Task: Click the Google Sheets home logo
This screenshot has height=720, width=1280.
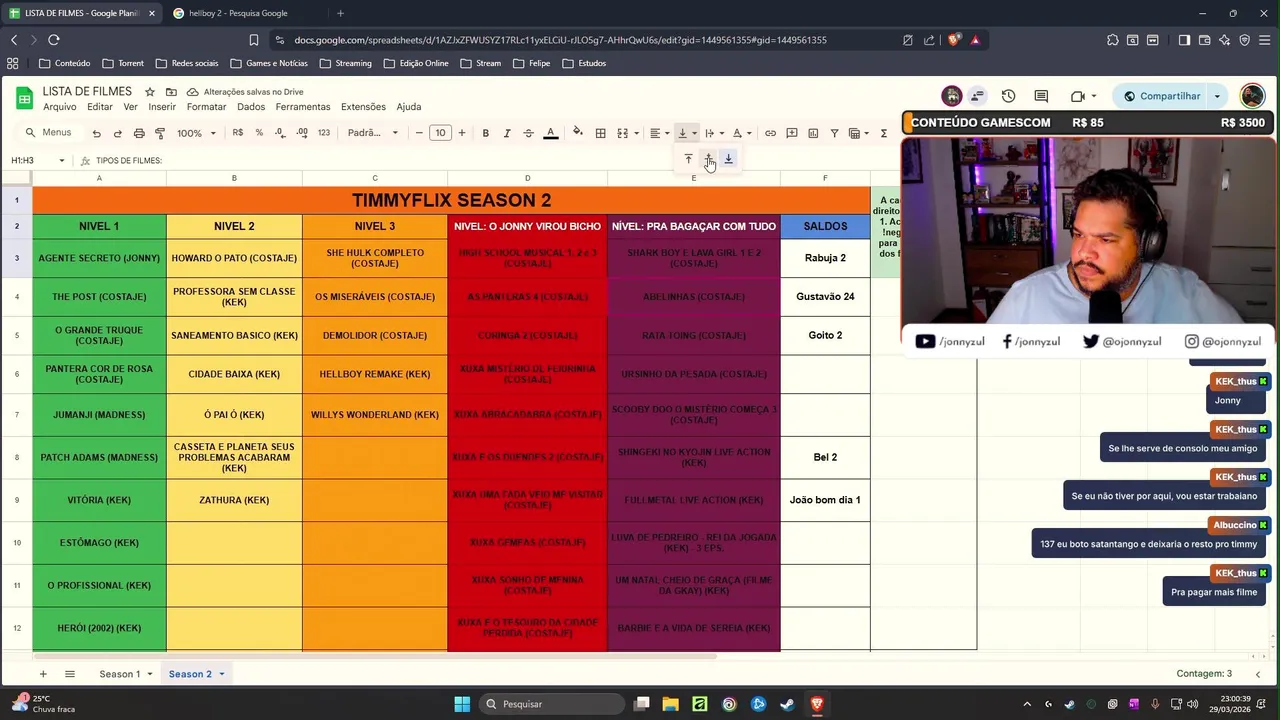Action: coord(24,97)
